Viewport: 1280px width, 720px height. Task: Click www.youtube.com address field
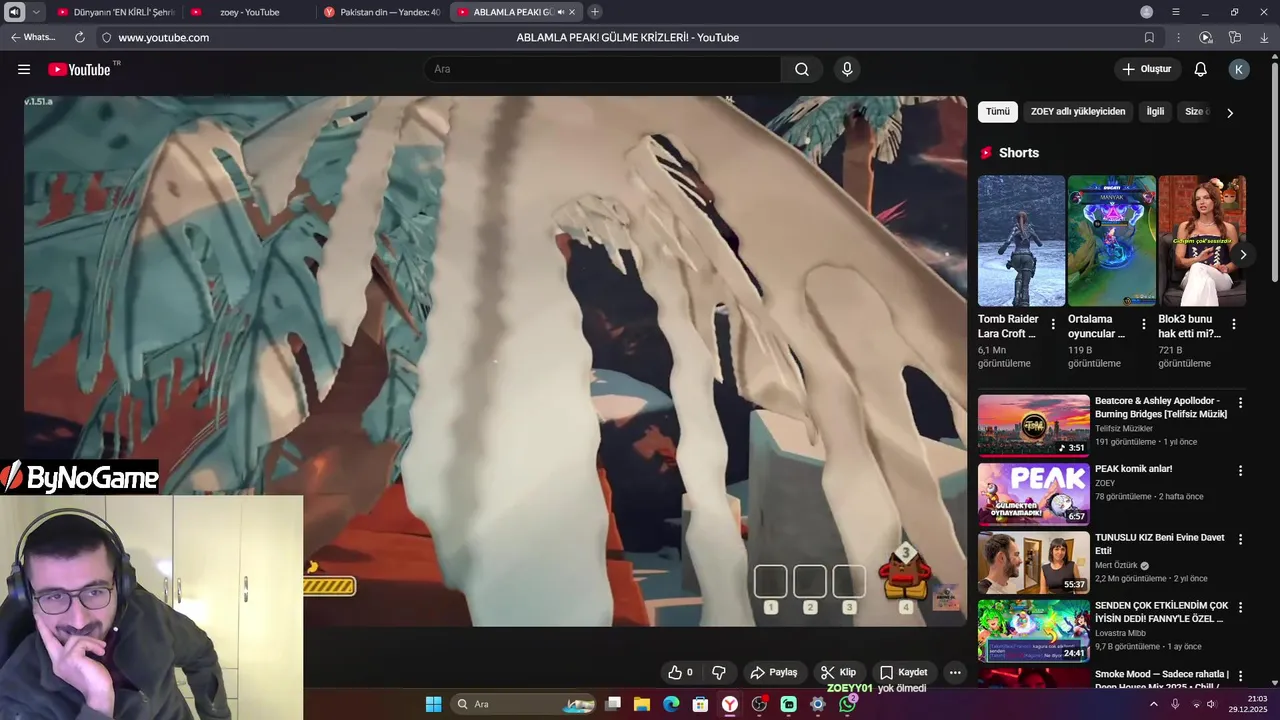pyautogui.click(x=164, y=37)
